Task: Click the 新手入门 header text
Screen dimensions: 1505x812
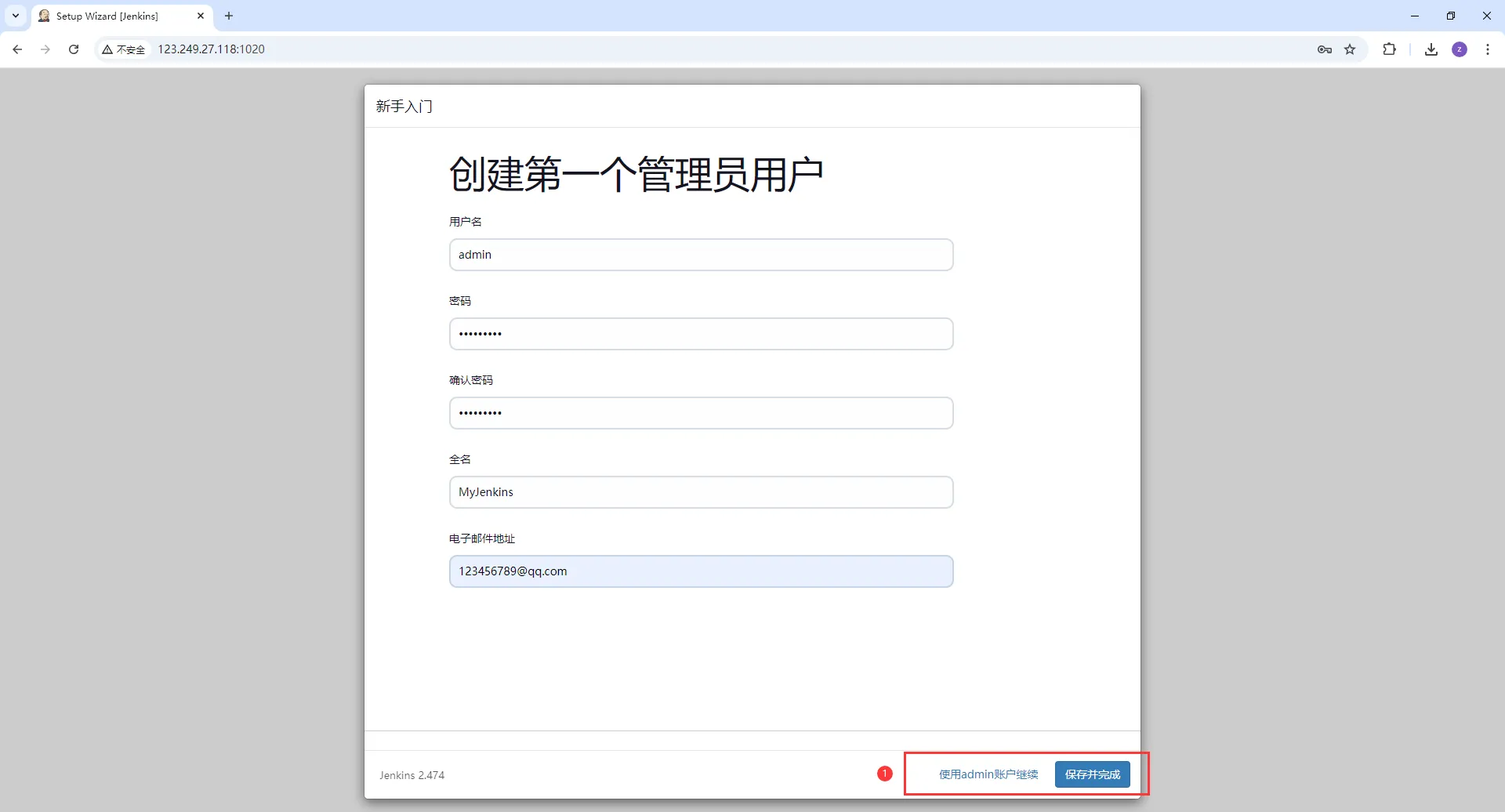Action: (404, 107)
